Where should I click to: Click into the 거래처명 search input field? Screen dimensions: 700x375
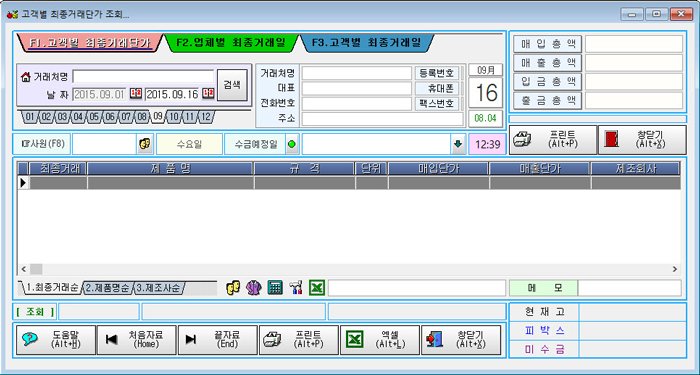click(143, 77)
